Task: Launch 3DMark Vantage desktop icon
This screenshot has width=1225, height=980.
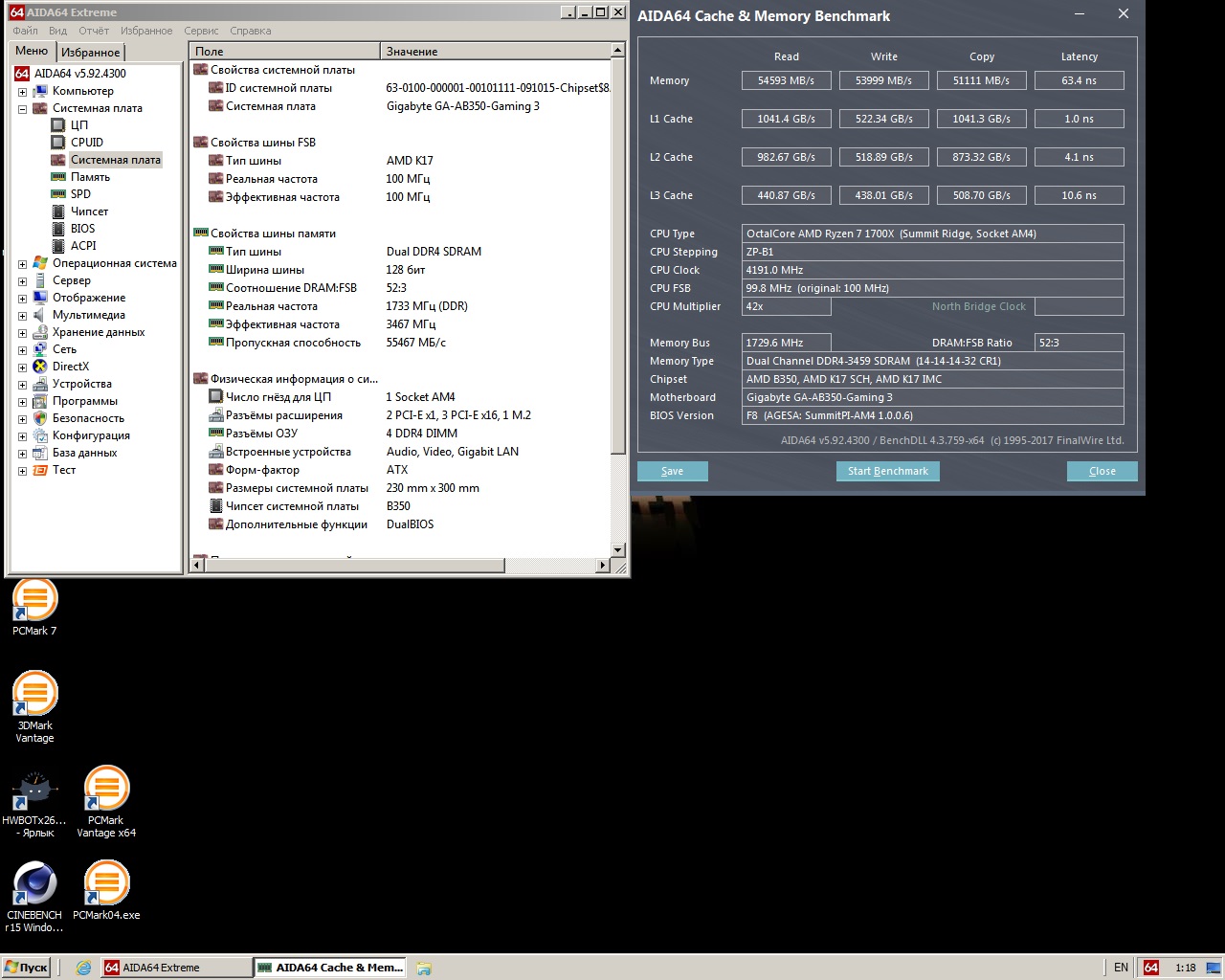Action: [34, 707]
